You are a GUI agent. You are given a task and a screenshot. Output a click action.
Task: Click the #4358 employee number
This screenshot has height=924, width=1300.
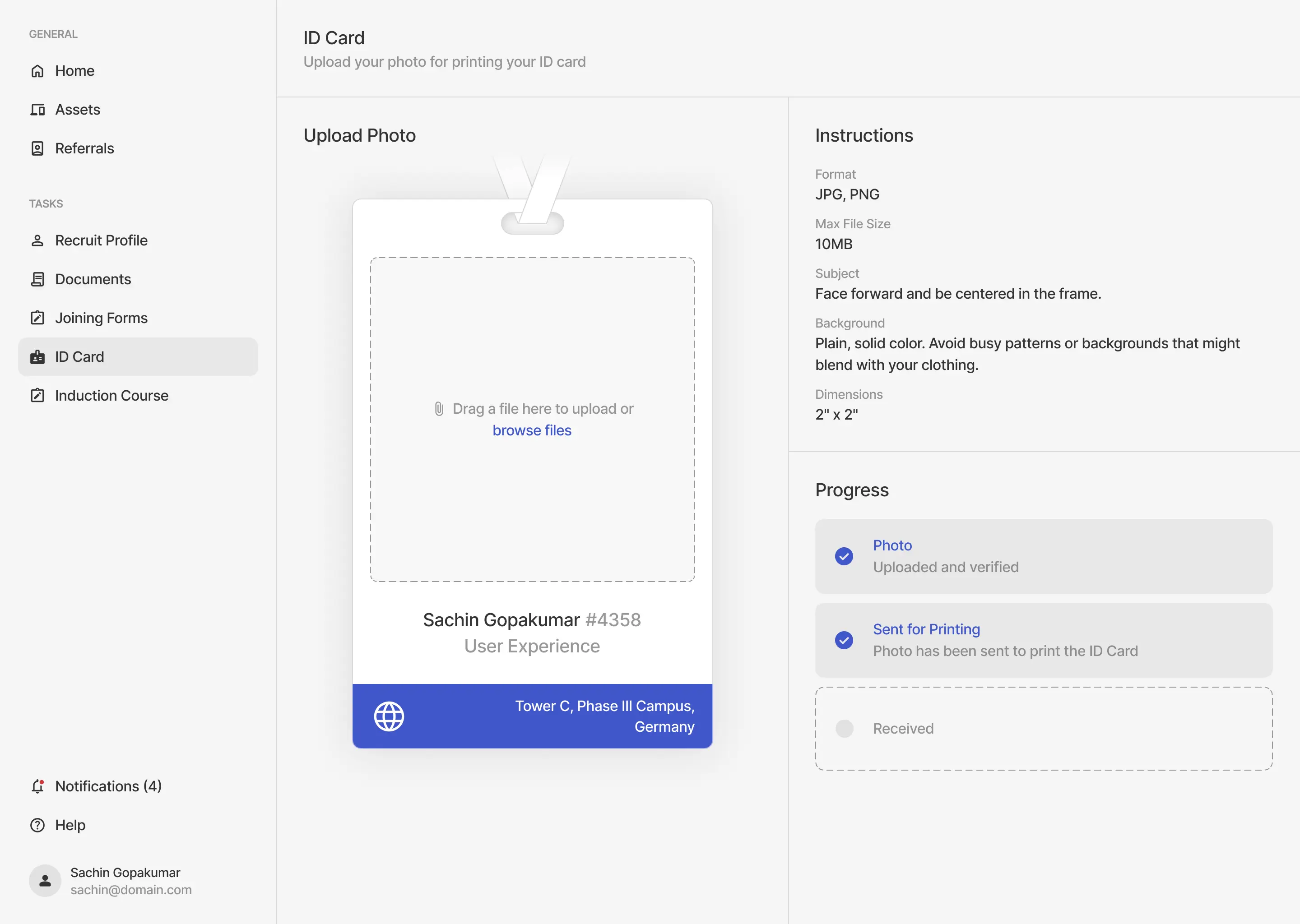tap(613, 620)
